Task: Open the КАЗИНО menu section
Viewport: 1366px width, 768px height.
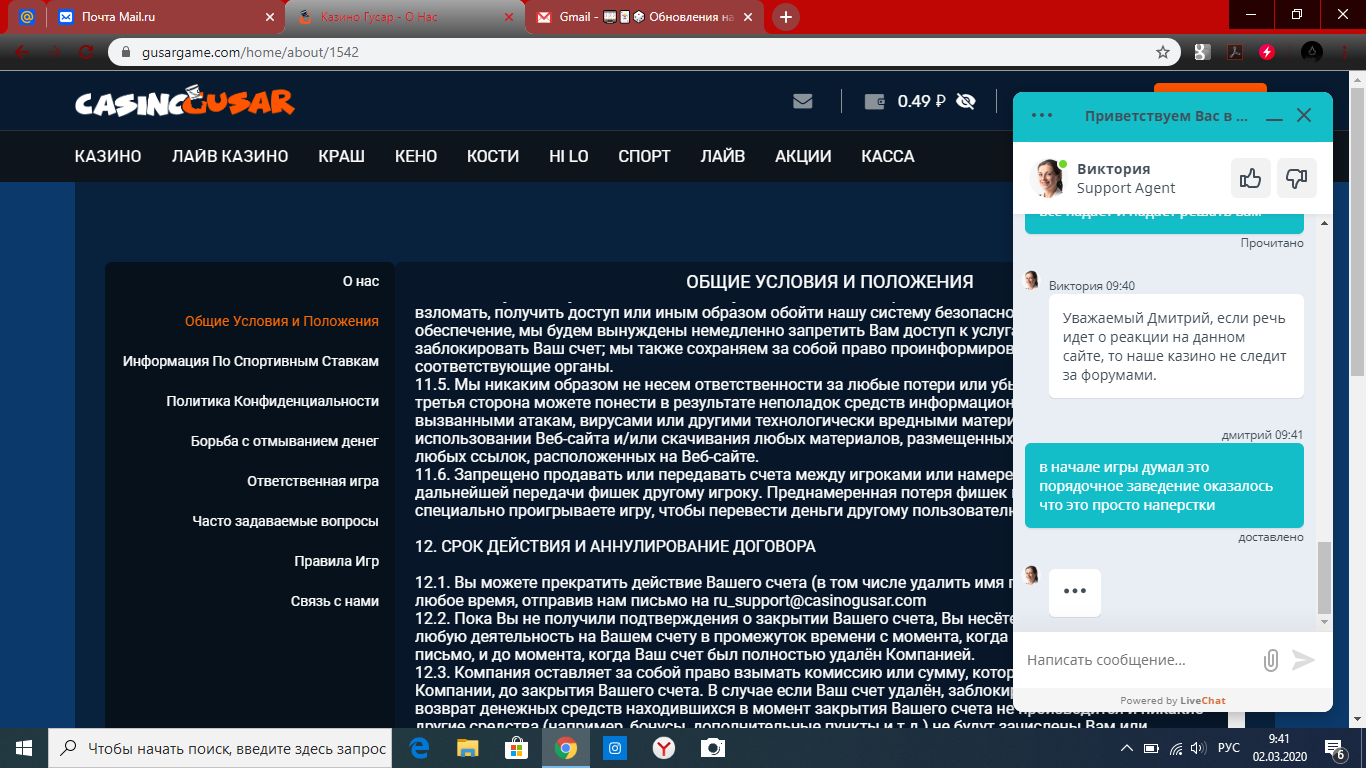Action: tap(108, 156)
